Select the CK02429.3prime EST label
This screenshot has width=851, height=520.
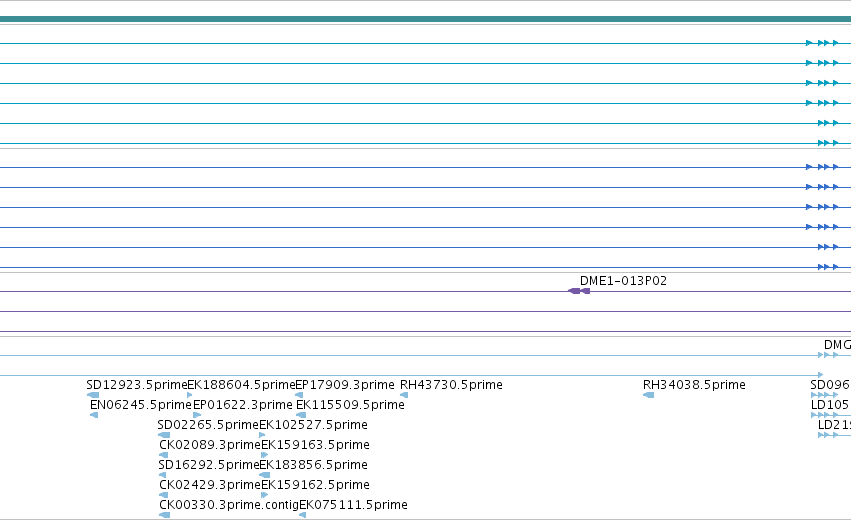[210, 485]
